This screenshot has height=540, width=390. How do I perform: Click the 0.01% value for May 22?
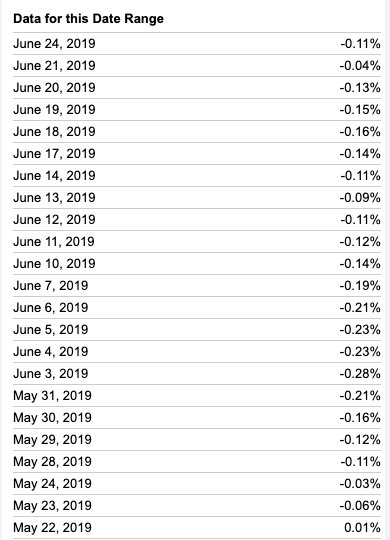click(x=362, y=528)
